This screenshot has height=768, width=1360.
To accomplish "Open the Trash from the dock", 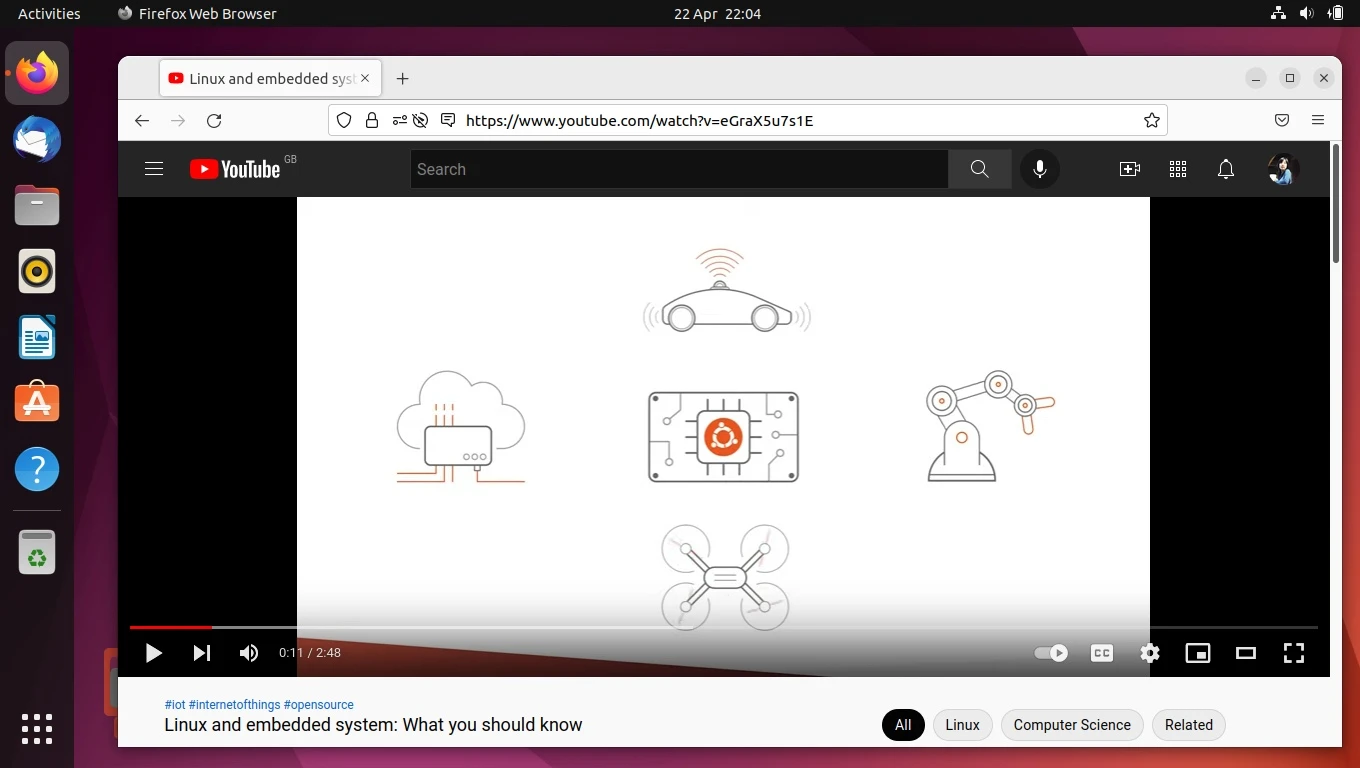I will 37,553.
